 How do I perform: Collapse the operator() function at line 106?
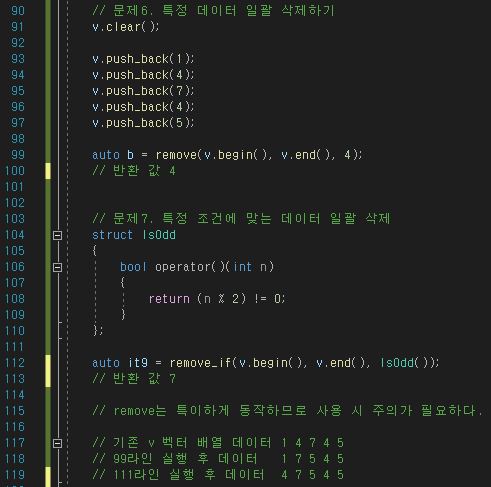tap(57, 267)
